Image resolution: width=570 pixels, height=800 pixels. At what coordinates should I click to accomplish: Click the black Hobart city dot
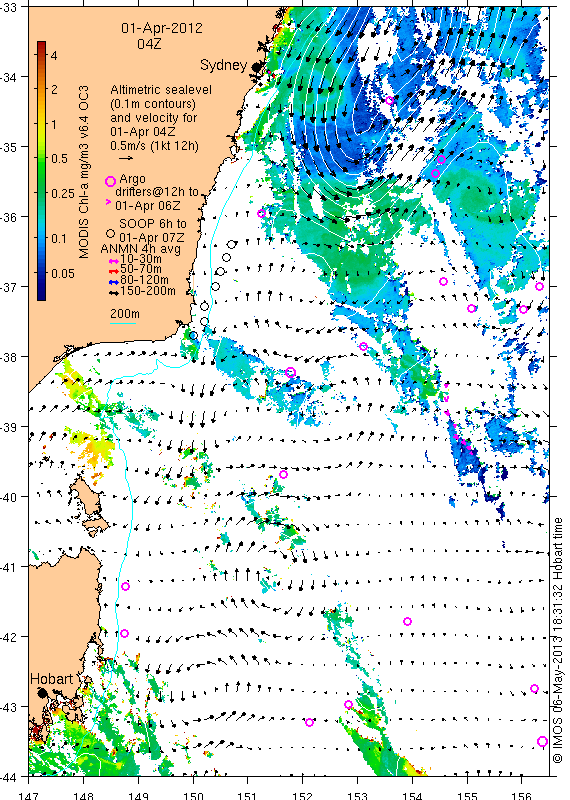(x=42, y=693)
